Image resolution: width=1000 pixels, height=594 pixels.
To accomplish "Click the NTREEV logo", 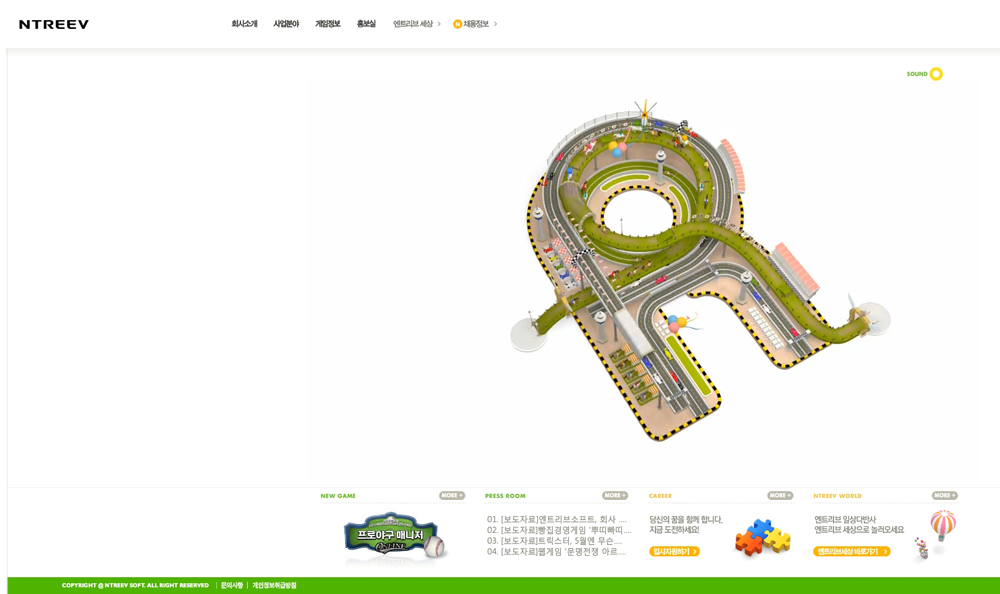I will [54, 24].
